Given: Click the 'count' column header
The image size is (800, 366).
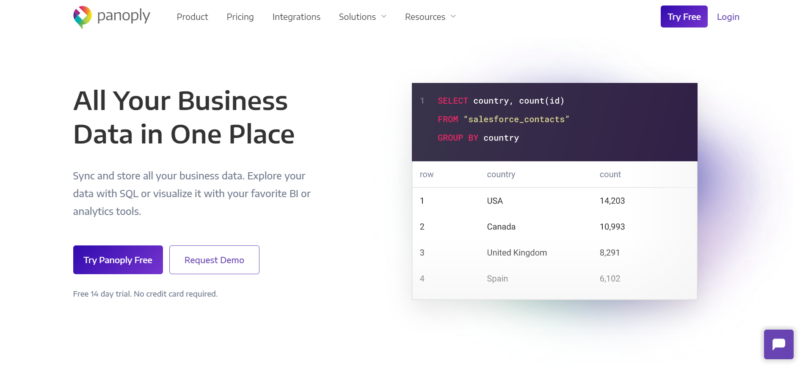Looking at the screenshot, I should click(610, 175).
